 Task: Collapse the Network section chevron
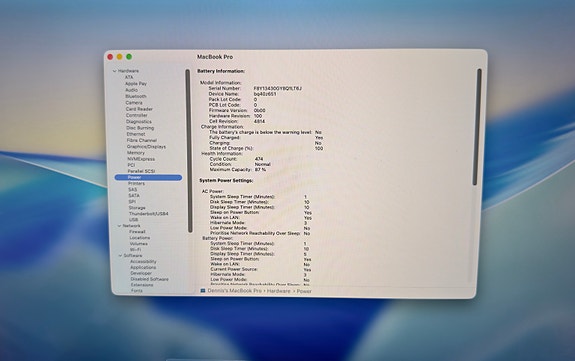tap(119, 226)
